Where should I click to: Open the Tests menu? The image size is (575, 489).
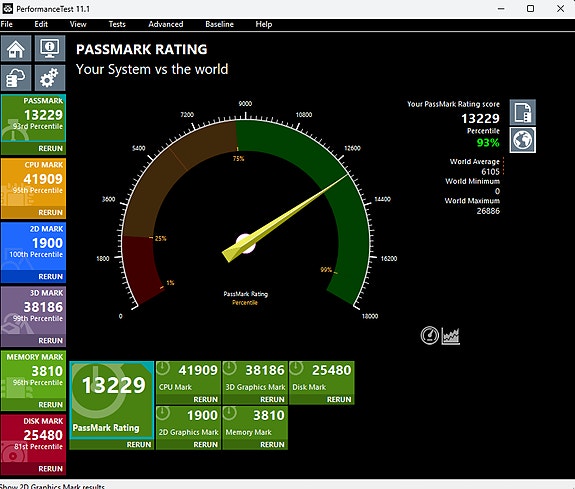click(117, 24)
